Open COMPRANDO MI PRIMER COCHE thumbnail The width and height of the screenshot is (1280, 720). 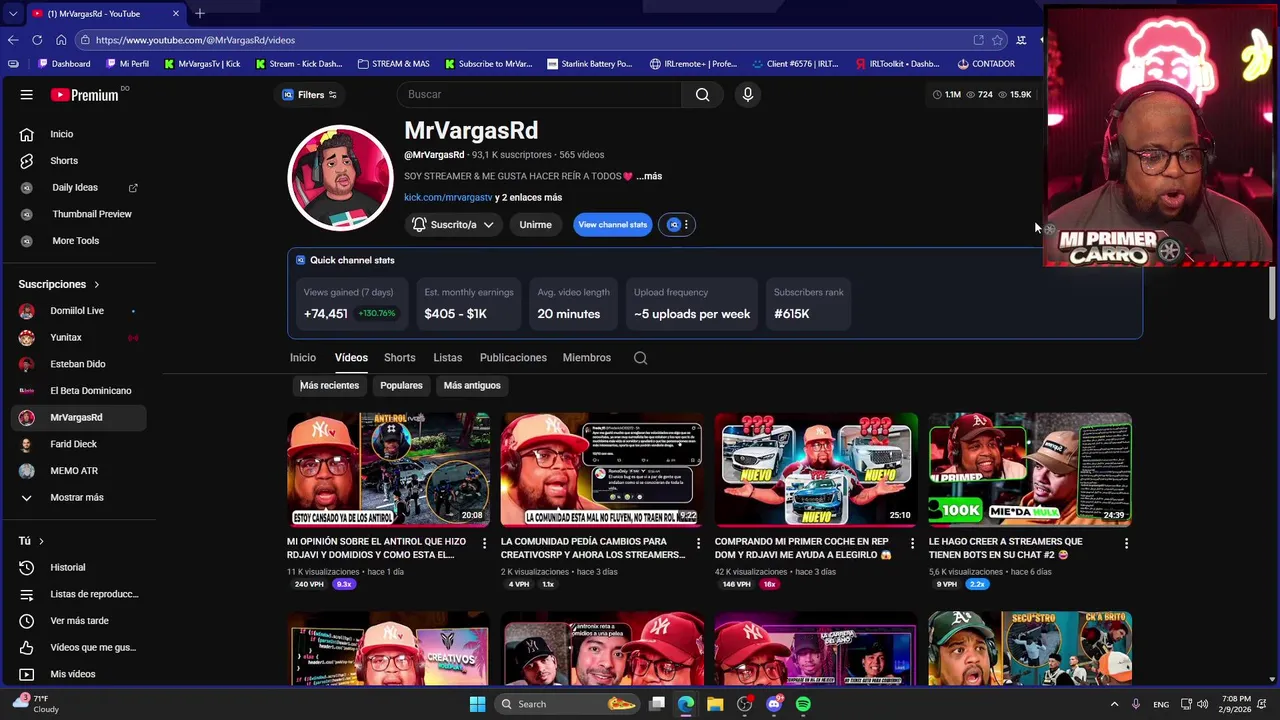coord(816,469)
